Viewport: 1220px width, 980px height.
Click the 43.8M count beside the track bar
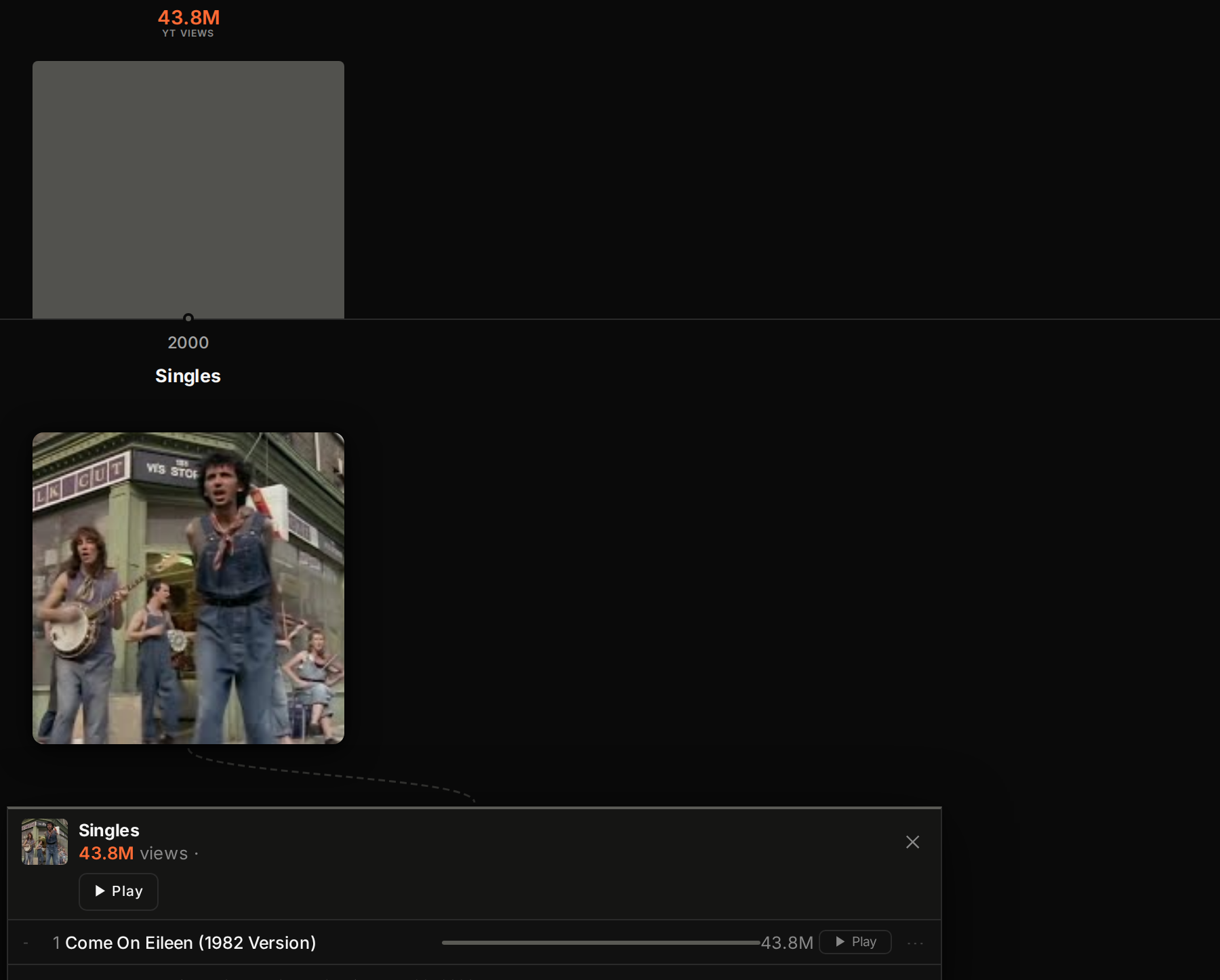click(x=787, y=943)
